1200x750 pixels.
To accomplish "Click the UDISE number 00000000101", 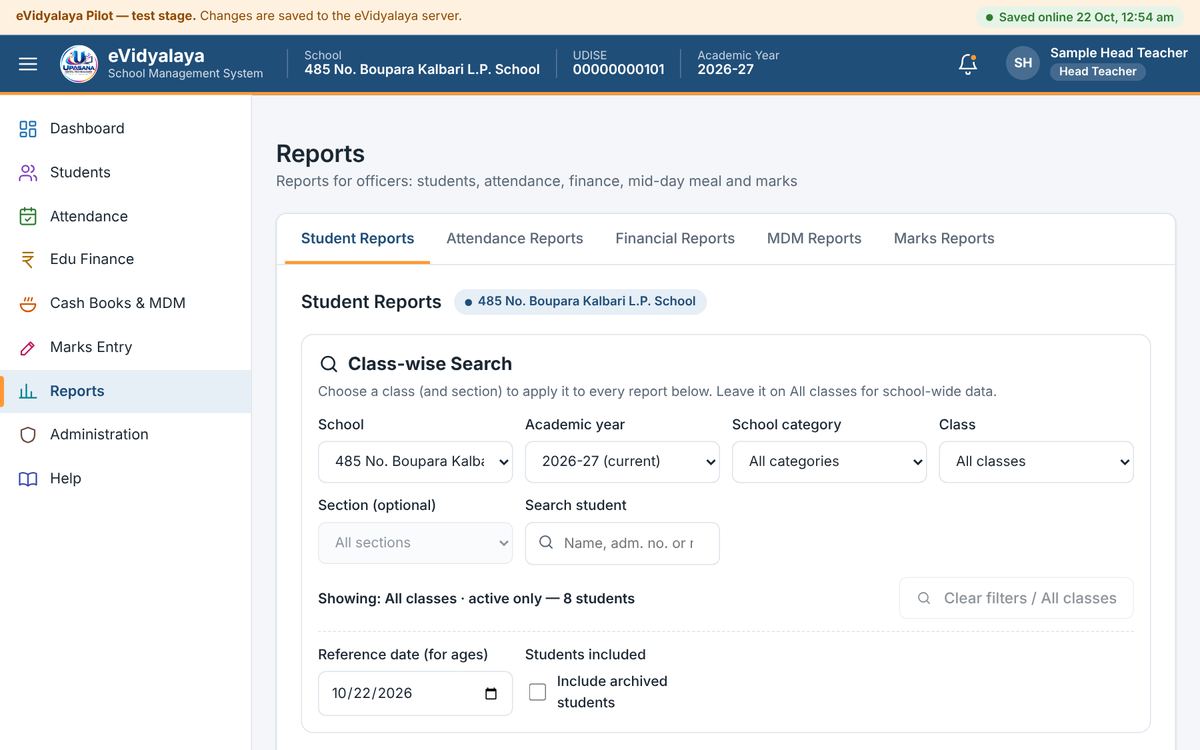I will coord(618,70).
